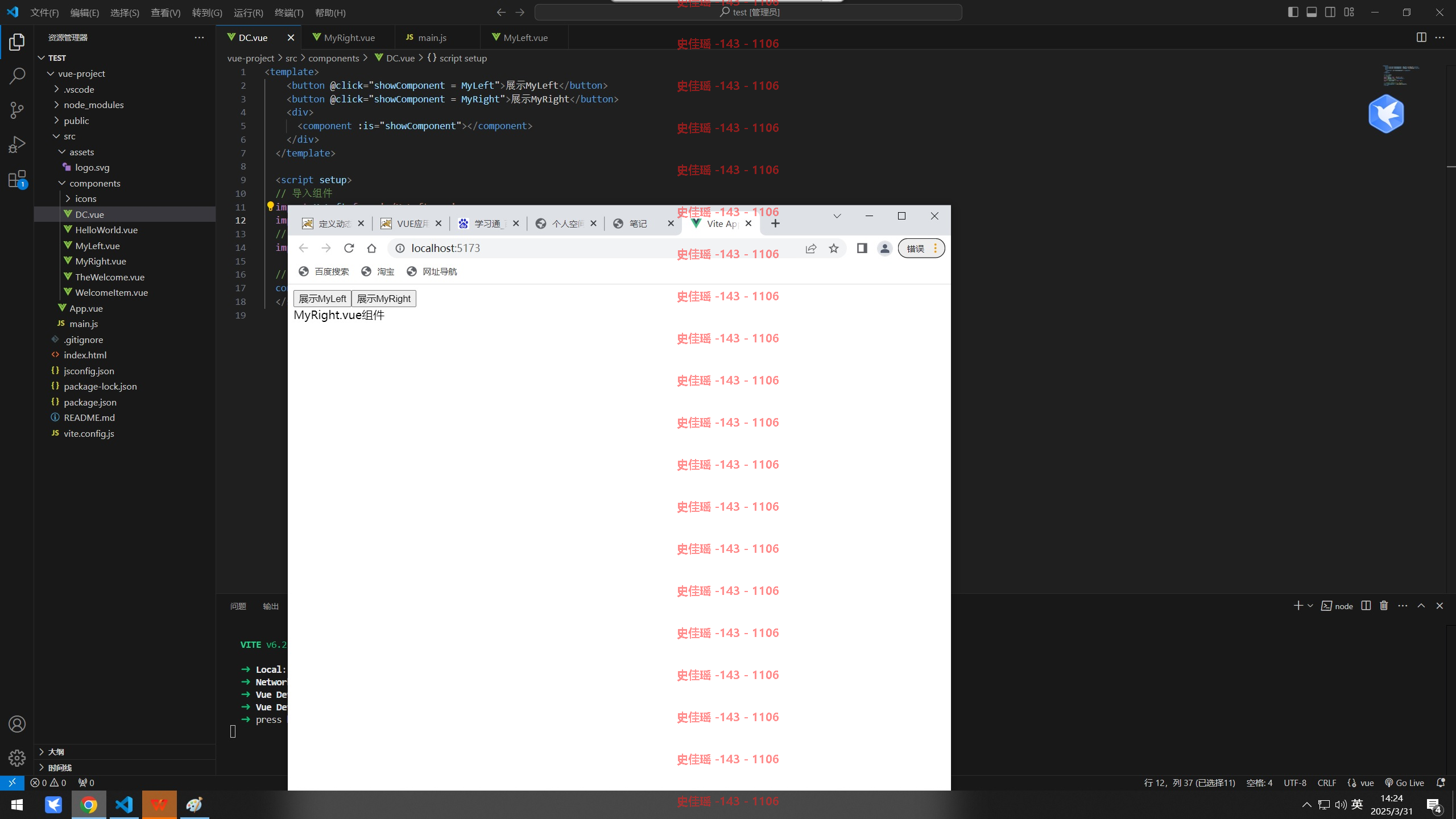Switch to MyLeft.vue editor tab
Viewport: 1456px width, 819px height.
(x=524, y=38)
